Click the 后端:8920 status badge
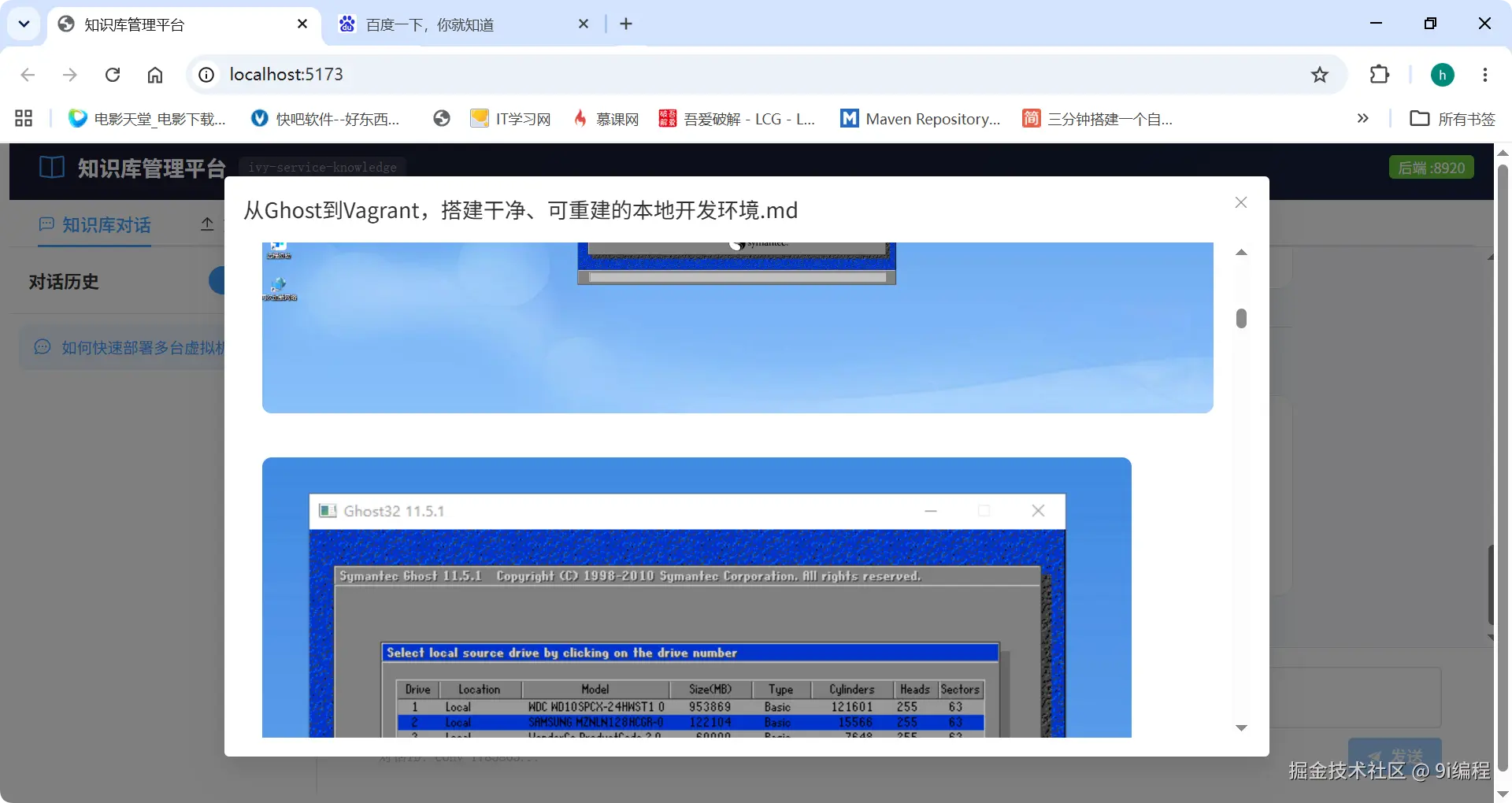This screenshot has height=803, width=1512. pos(1432,168)
